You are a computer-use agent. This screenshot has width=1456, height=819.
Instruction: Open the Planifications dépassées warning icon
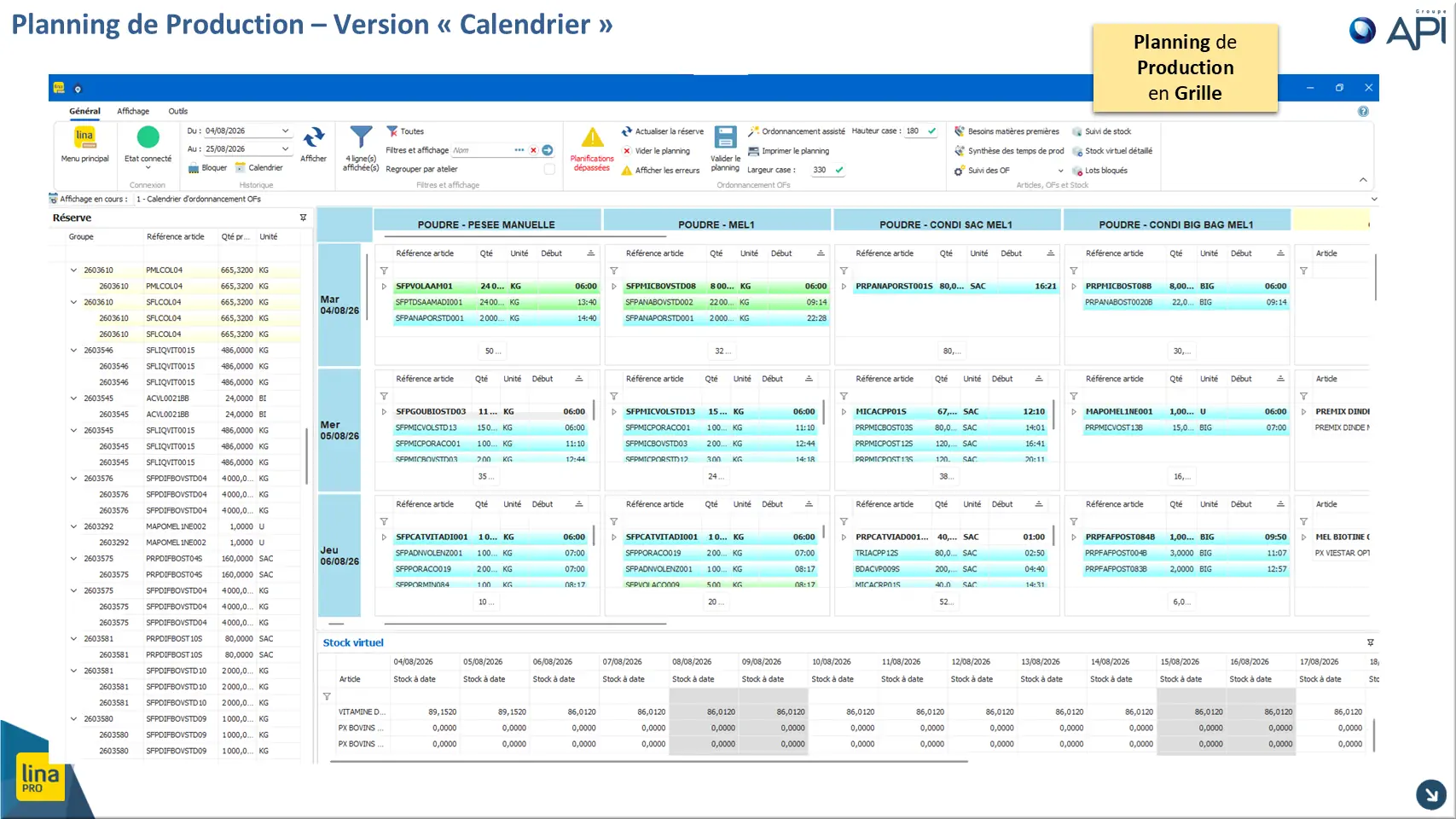592,137
